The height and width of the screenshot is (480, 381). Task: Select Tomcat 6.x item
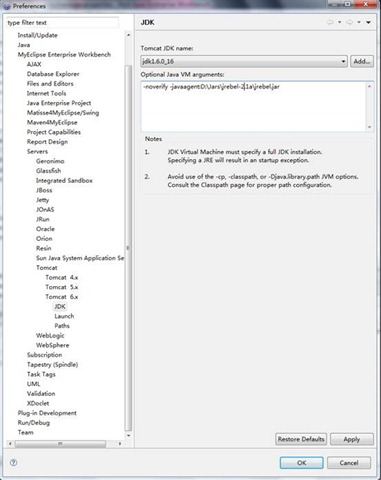point(62,296)
